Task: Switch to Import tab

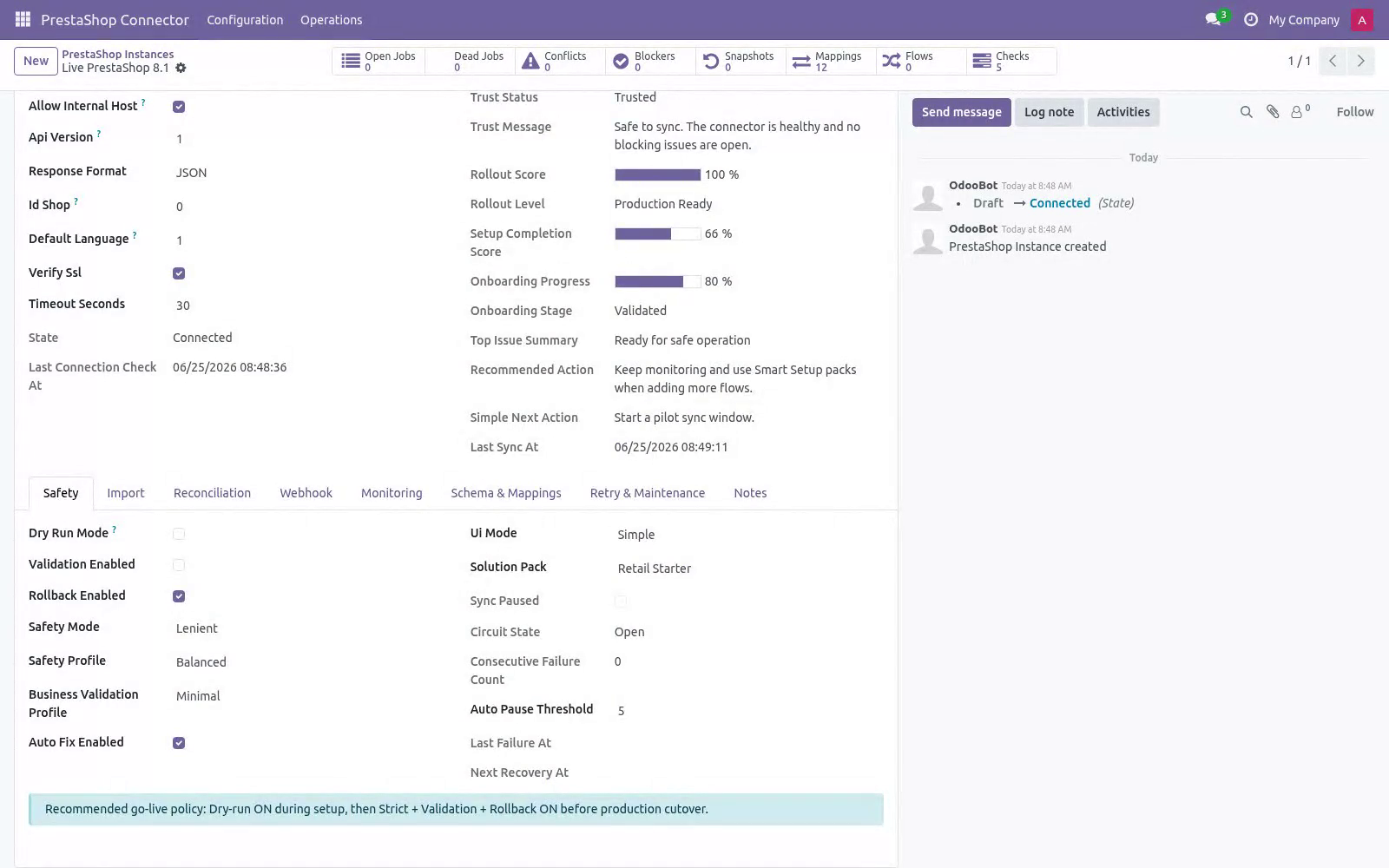Action: click(126, 493)
